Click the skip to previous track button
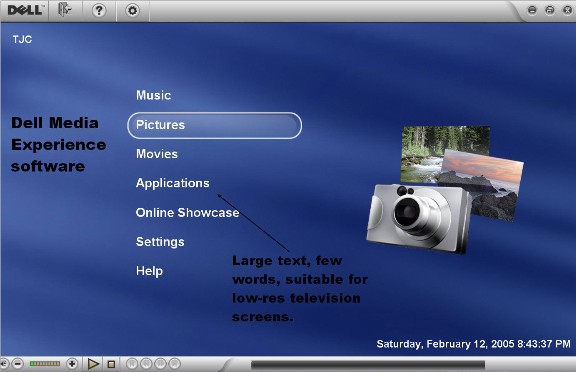Screen dimensions: 576x372 132,364
